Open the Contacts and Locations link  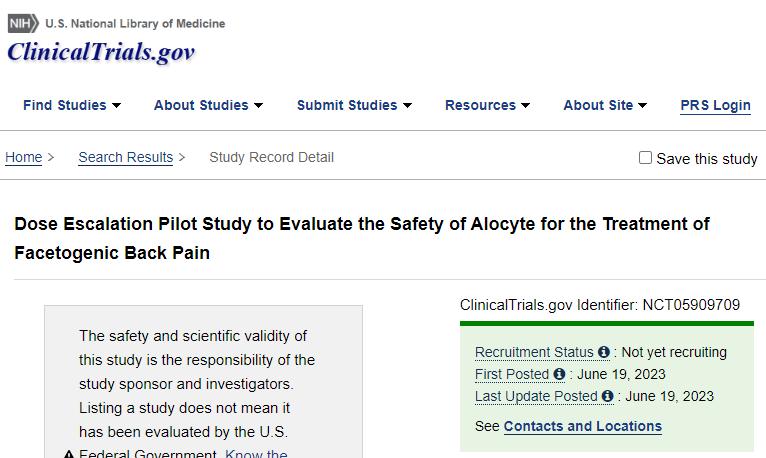point(583,426)
